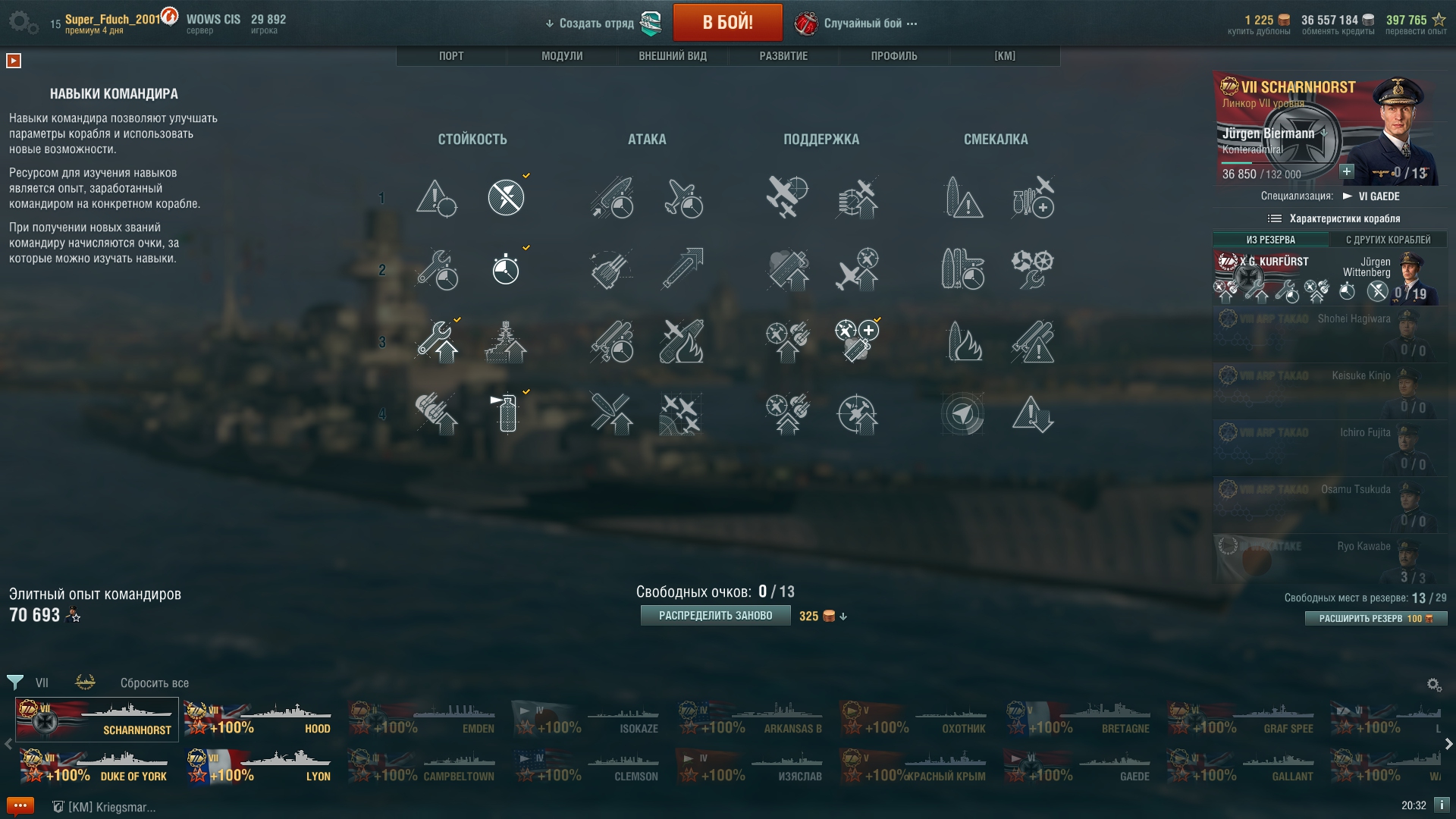The height and width of the screenshot is (819, 1456).
Task: Select the wrench with arrow skill
Action: coord(438,341)
